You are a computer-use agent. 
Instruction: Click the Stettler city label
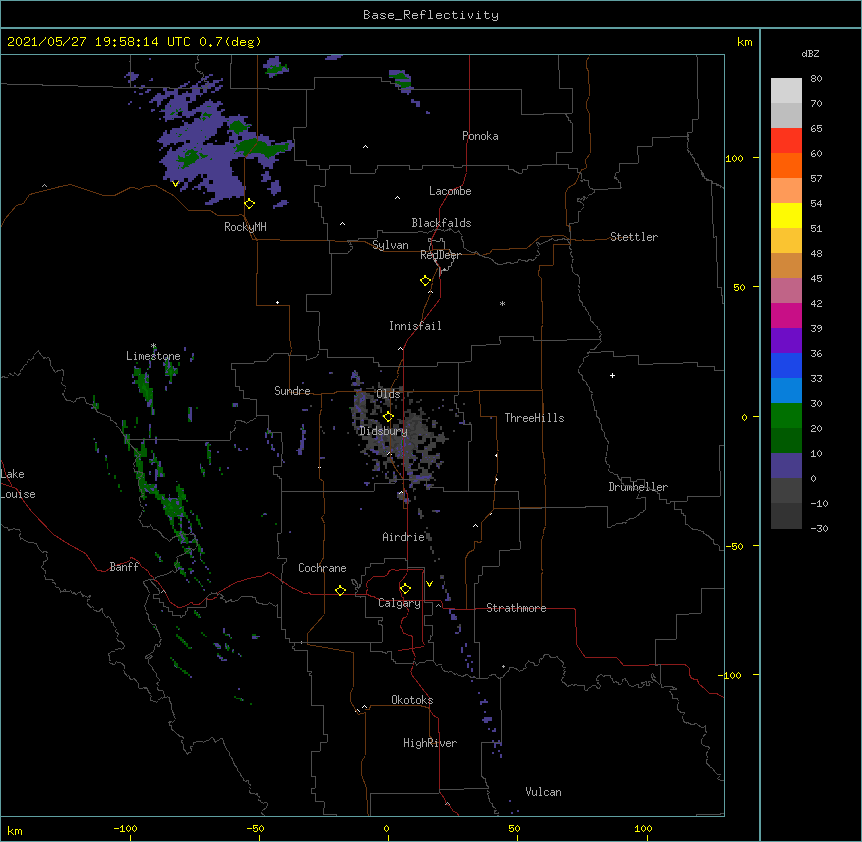coord(634,237)
